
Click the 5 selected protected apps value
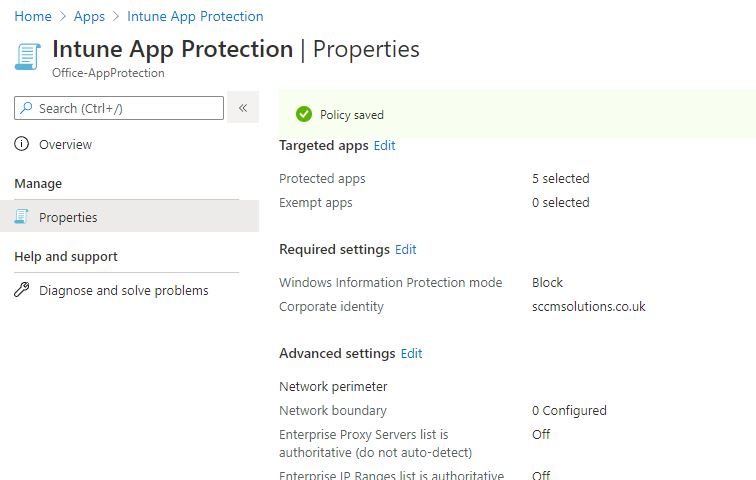tap(560, 178)
